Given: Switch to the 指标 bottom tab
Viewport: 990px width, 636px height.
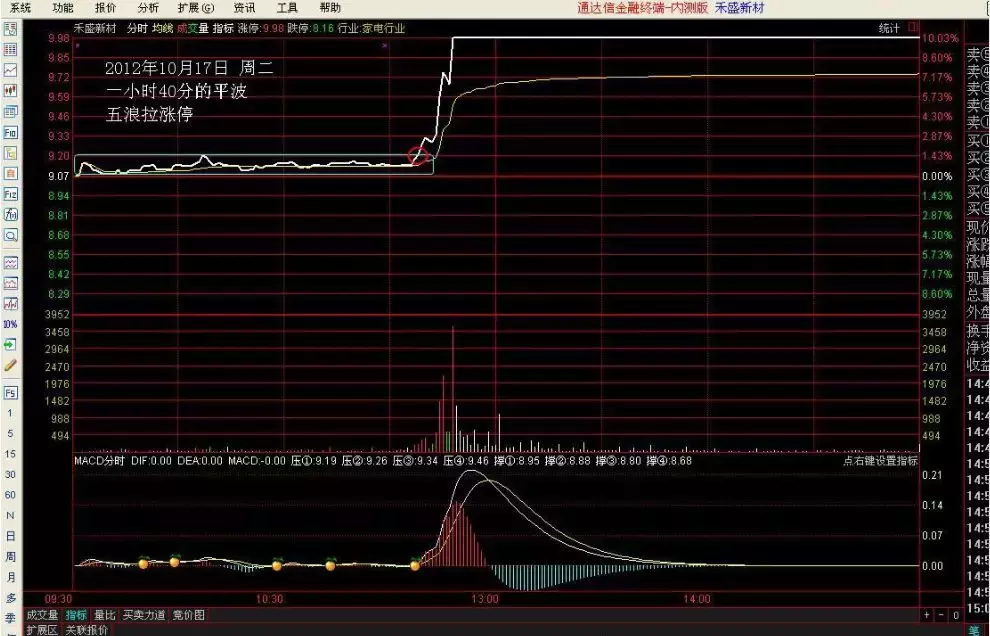Looking at the screenshot, I should click(x=76, y=615).
